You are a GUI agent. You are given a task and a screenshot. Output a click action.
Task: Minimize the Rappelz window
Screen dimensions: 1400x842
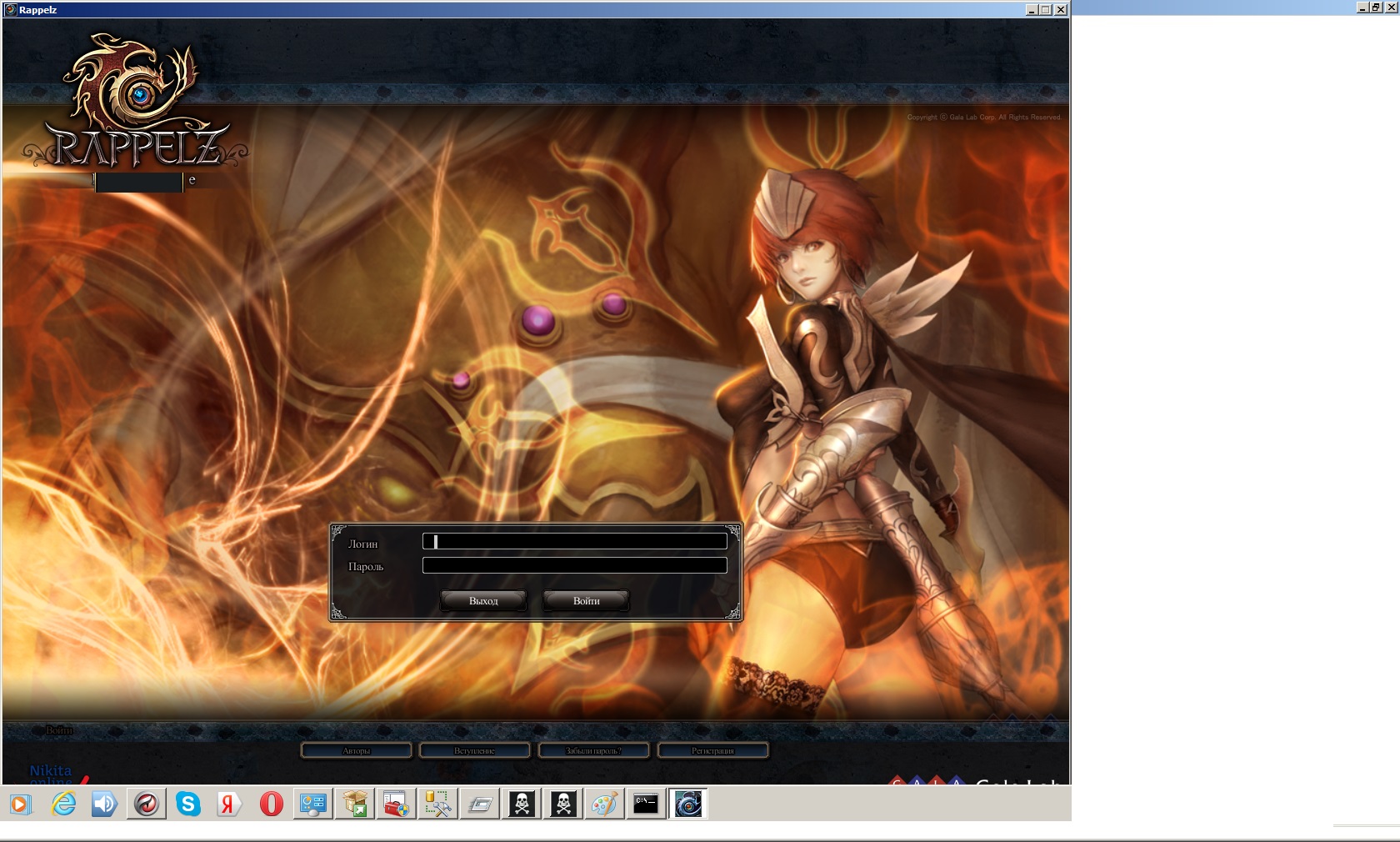(1032, 10)
